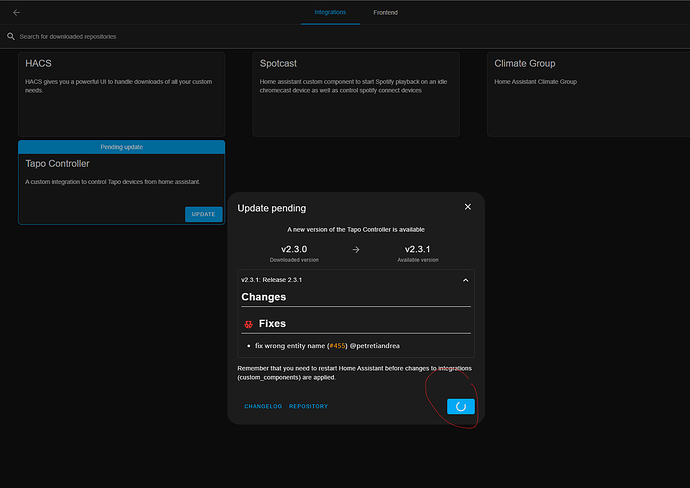
Task: Switch to the Integrations tab
Action: click(x=330, y=12)
